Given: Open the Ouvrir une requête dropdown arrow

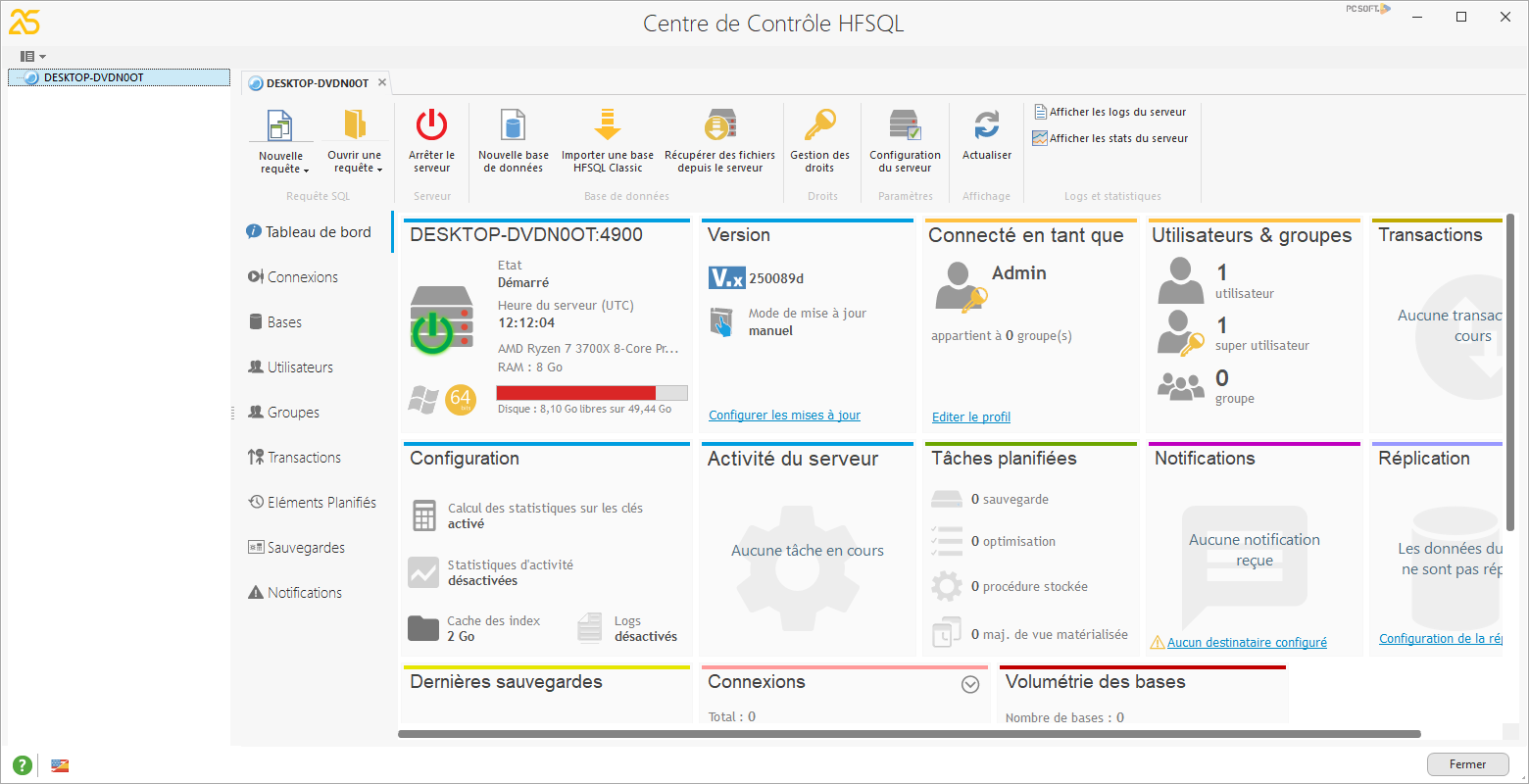Looking at the screenshot, I should click(379, 170).
